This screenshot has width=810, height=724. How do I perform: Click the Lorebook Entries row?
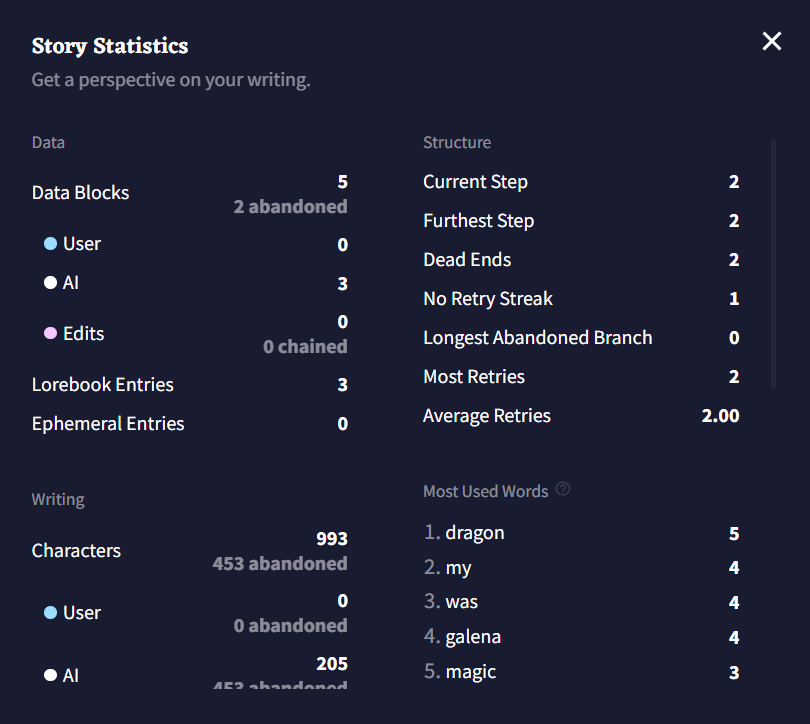point(102,384)
